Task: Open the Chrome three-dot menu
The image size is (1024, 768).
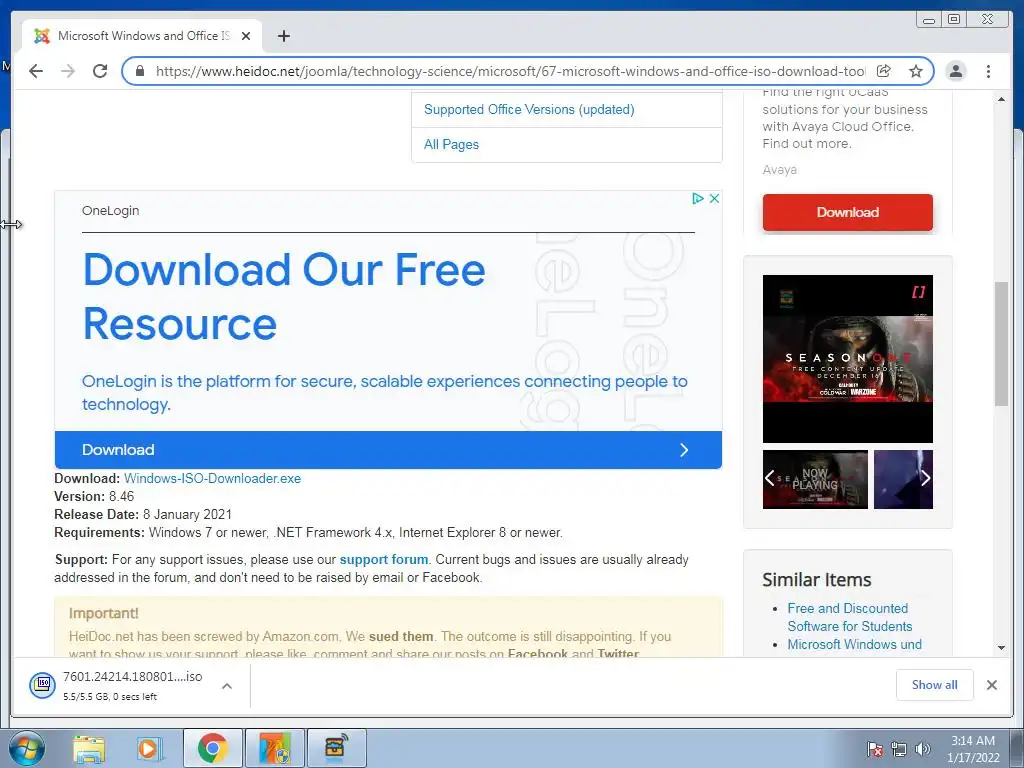Action: tap(988, 71)
